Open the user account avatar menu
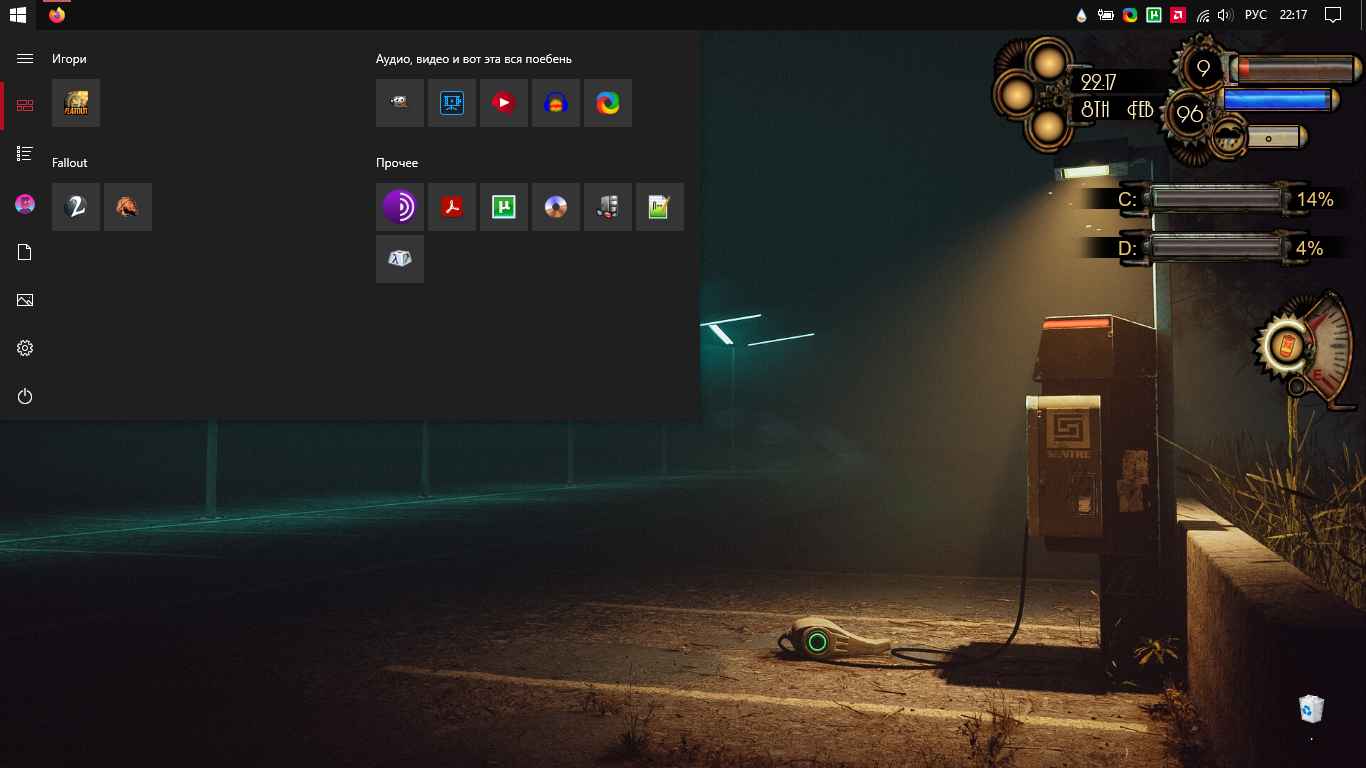 coord(25,204)
